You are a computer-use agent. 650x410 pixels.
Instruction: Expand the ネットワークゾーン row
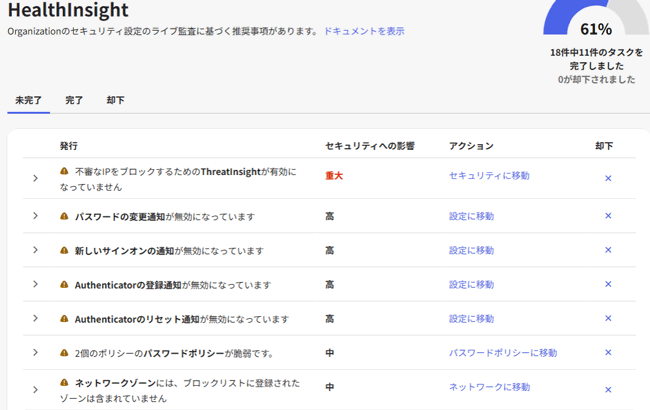click(x=35, y=390)
